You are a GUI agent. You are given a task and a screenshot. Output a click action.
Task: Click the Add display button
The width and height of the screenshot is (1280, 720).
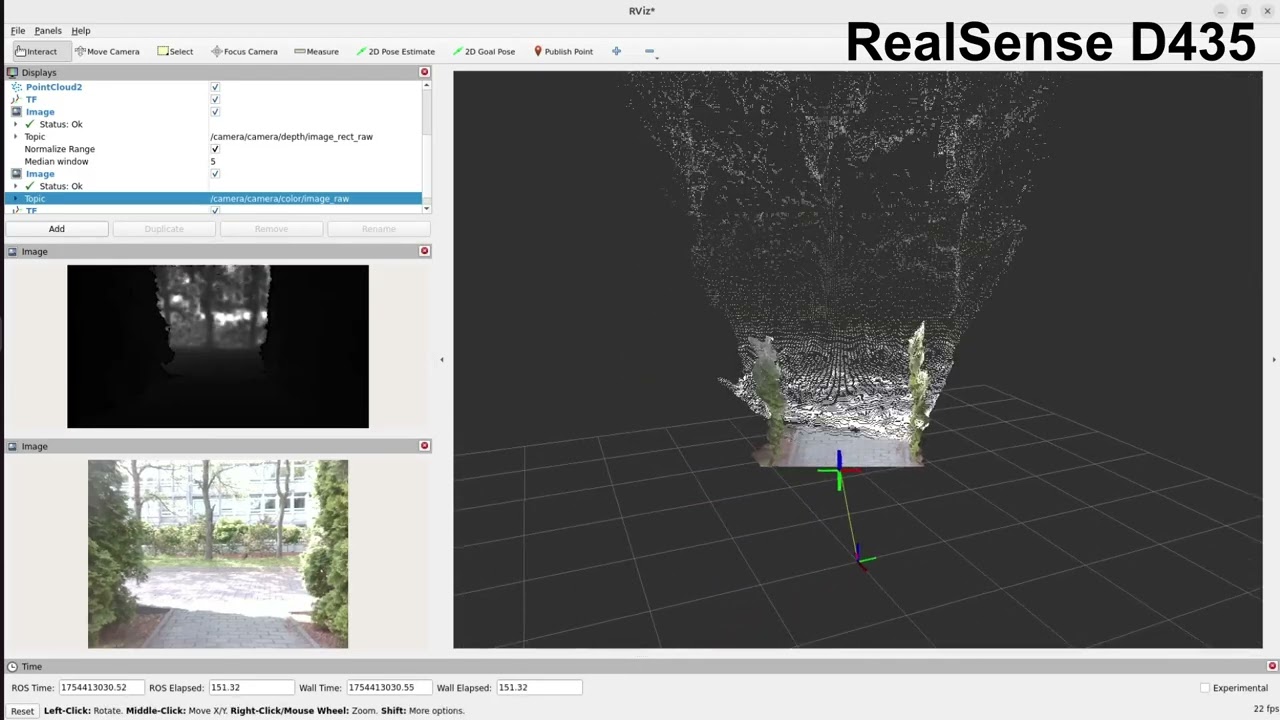pos(57,229)
